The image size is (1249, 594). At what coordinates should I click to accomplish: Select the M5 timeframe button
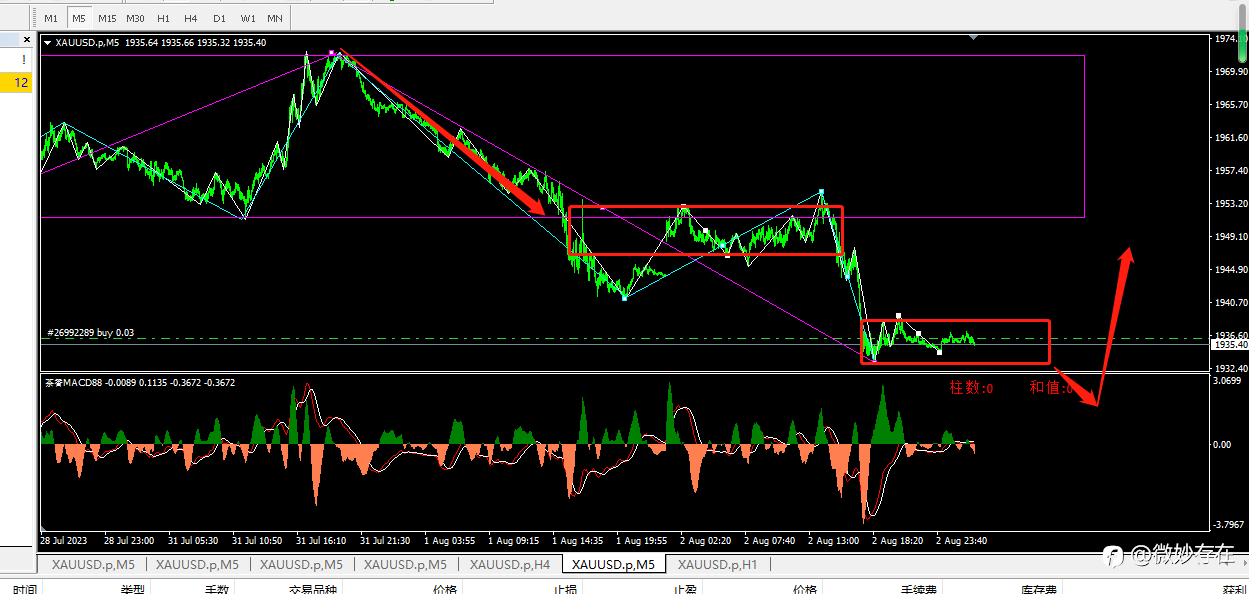pyautogui.click(x=79, y=18)
